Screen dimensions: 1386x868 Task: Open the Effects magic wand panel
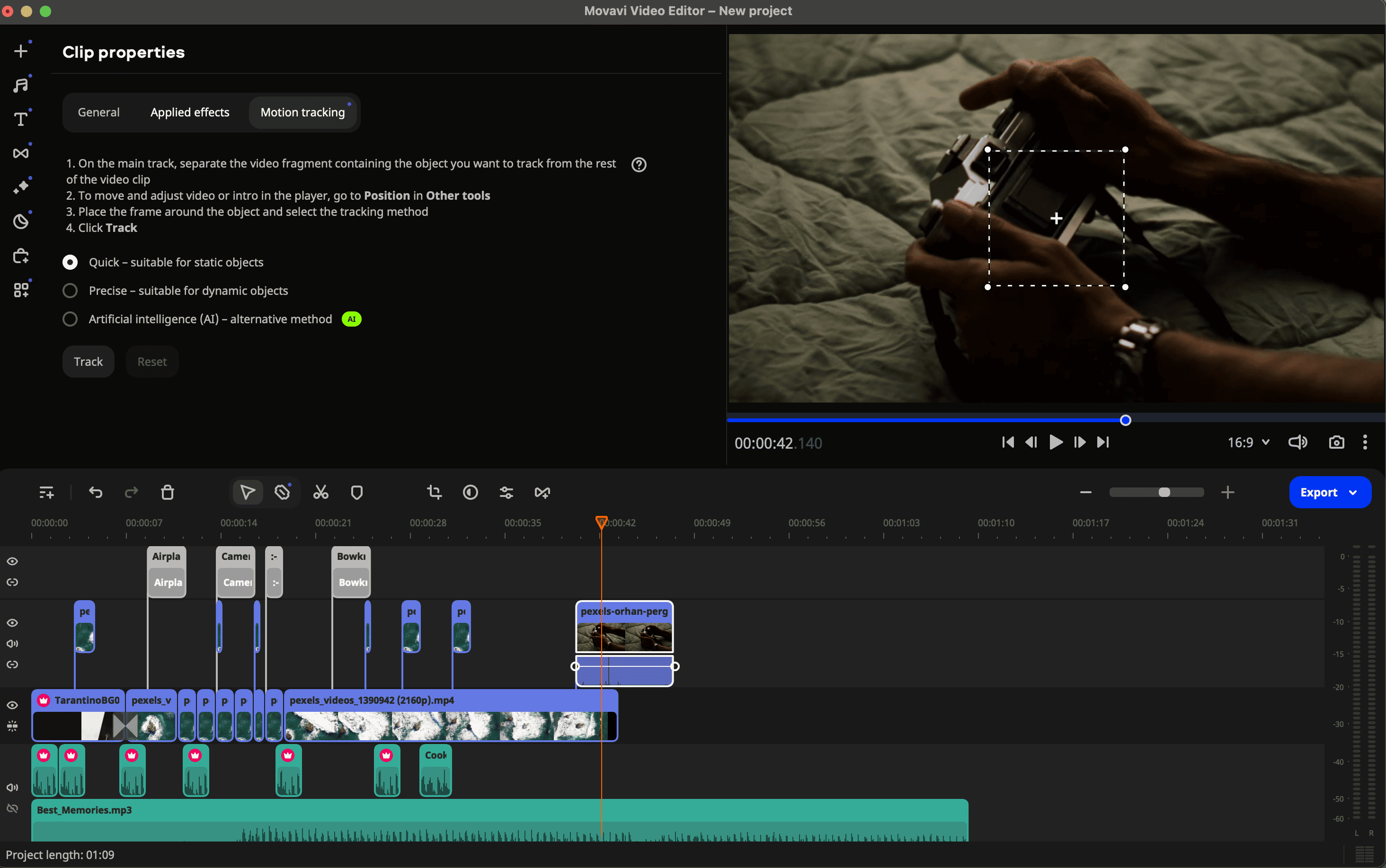[21, 186]
